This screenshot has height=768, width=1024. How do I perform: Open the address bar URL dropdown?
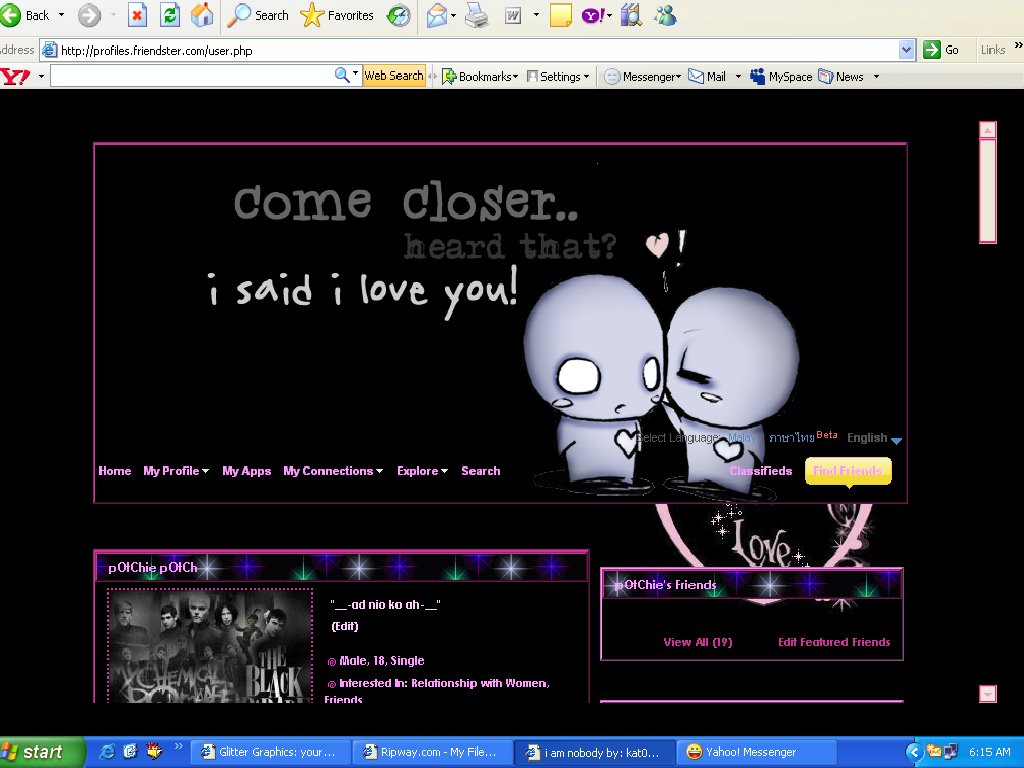(906, 50)
